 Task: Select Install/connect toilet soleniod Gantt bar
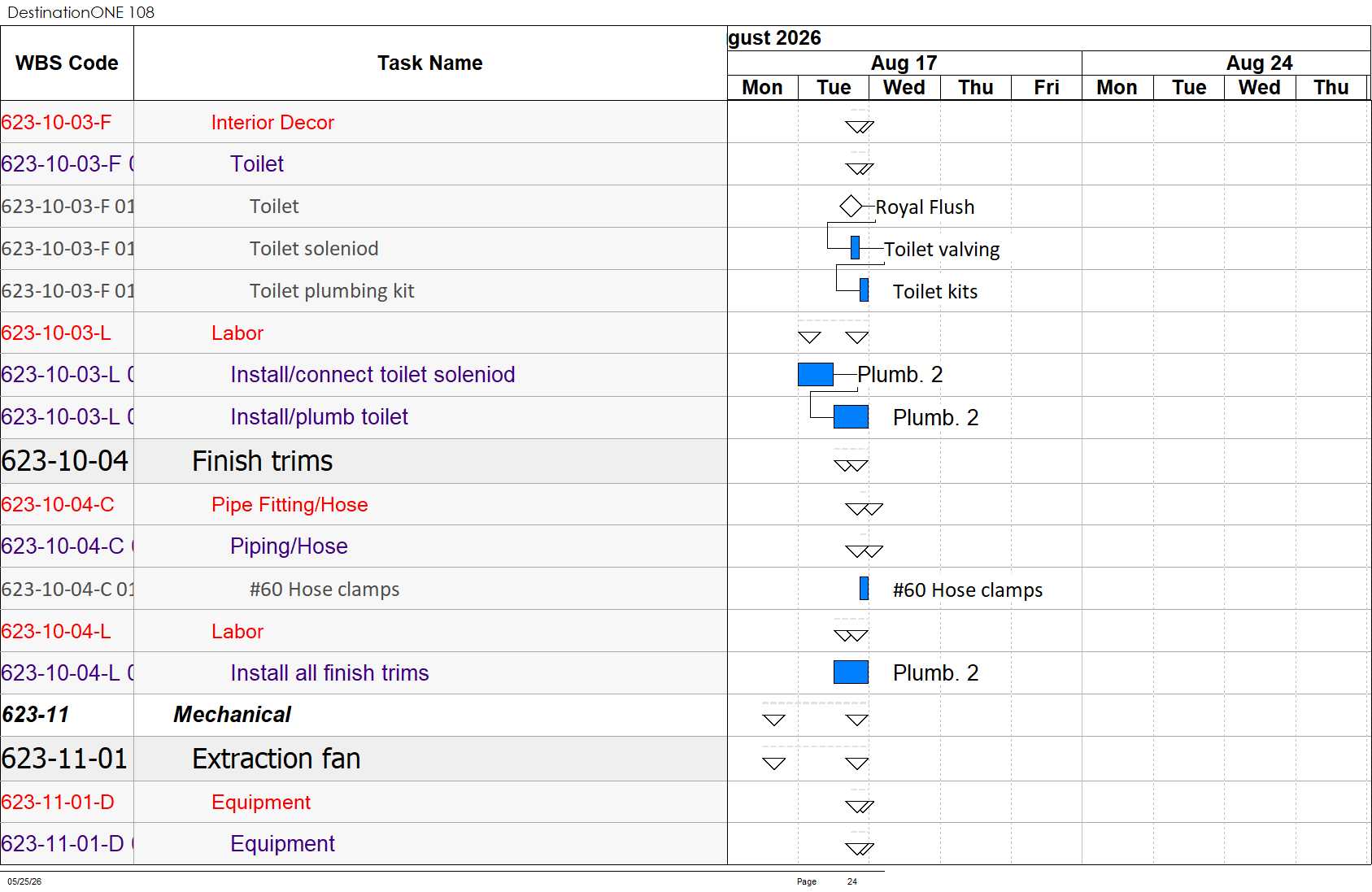click(816, 374)
